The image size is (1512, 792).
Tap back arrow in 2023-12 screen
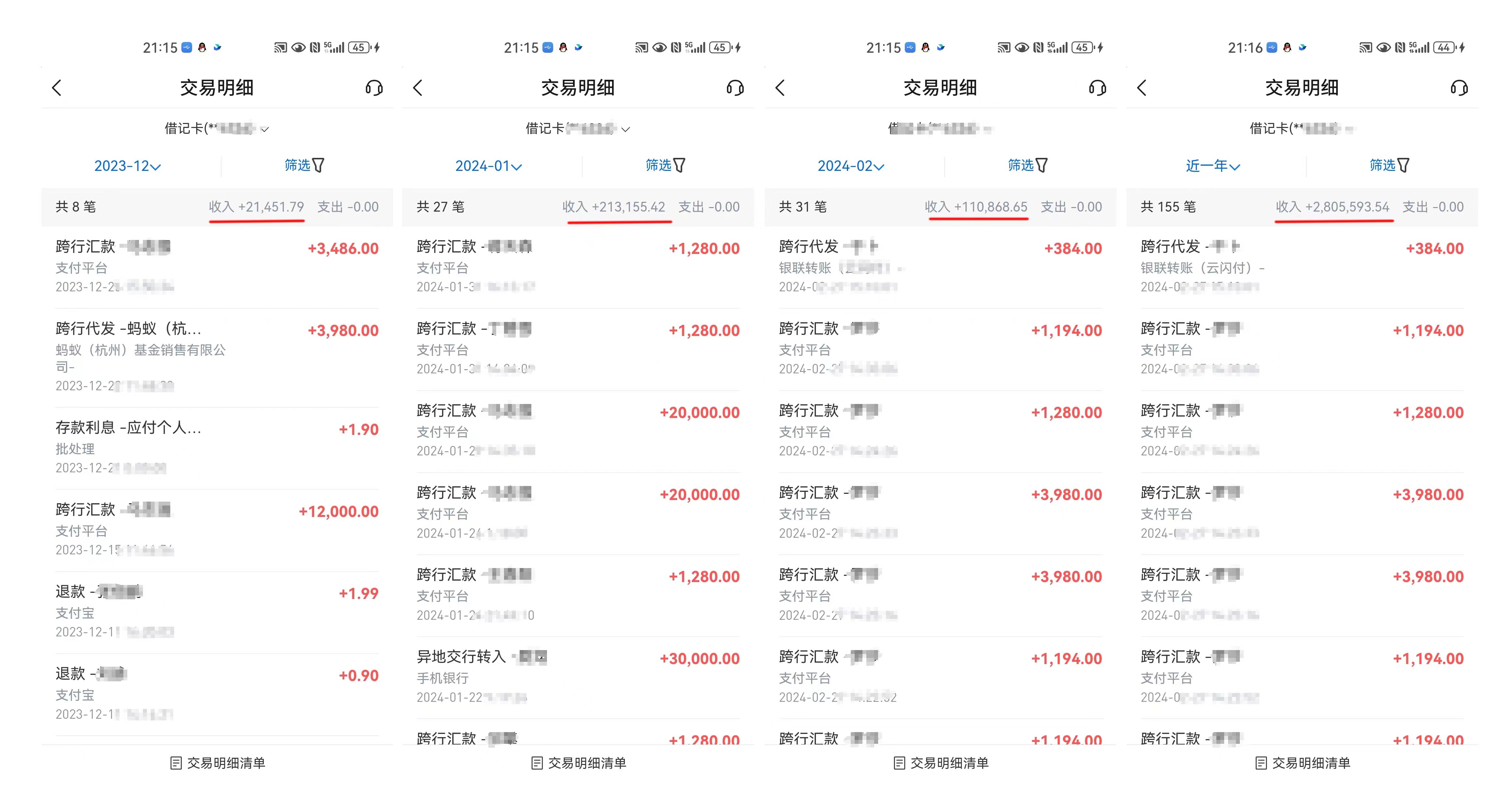pos(57,88)
